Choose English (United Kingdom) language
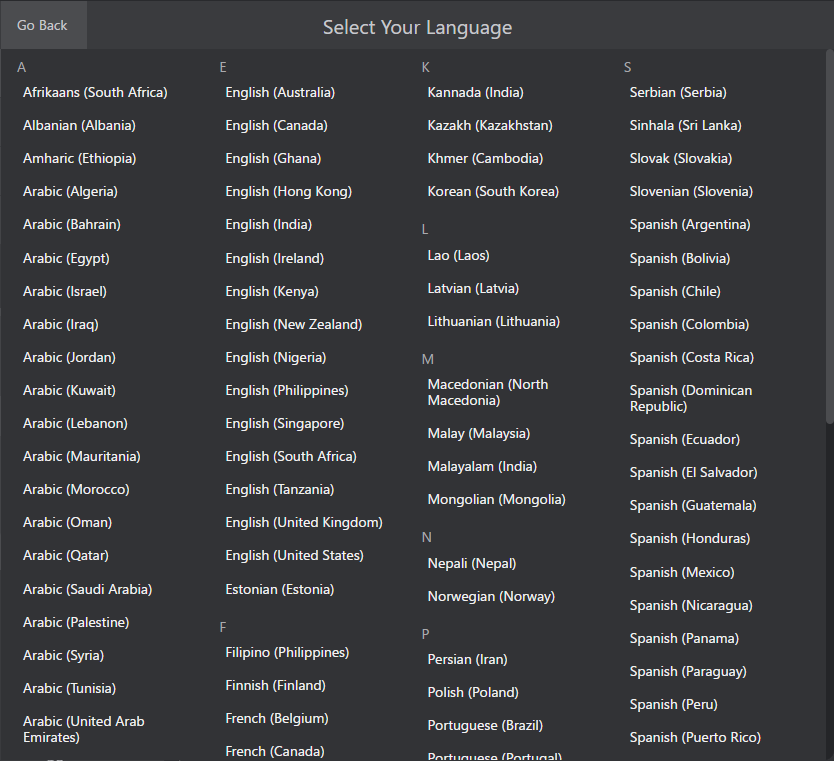Screen dimensions: 834x761 (303, 522)
